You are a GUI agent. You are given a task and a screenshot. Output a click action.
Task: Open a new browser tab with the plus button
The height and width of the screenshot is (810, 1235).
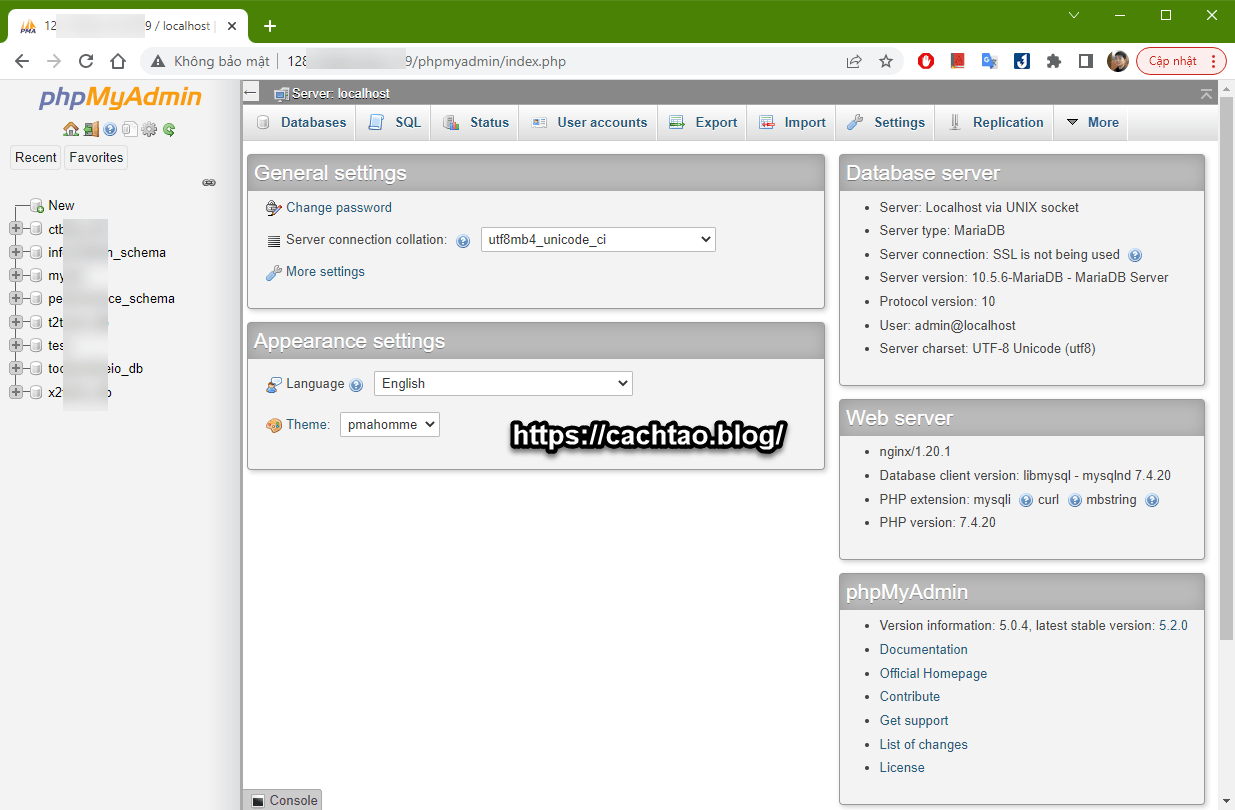269,26
